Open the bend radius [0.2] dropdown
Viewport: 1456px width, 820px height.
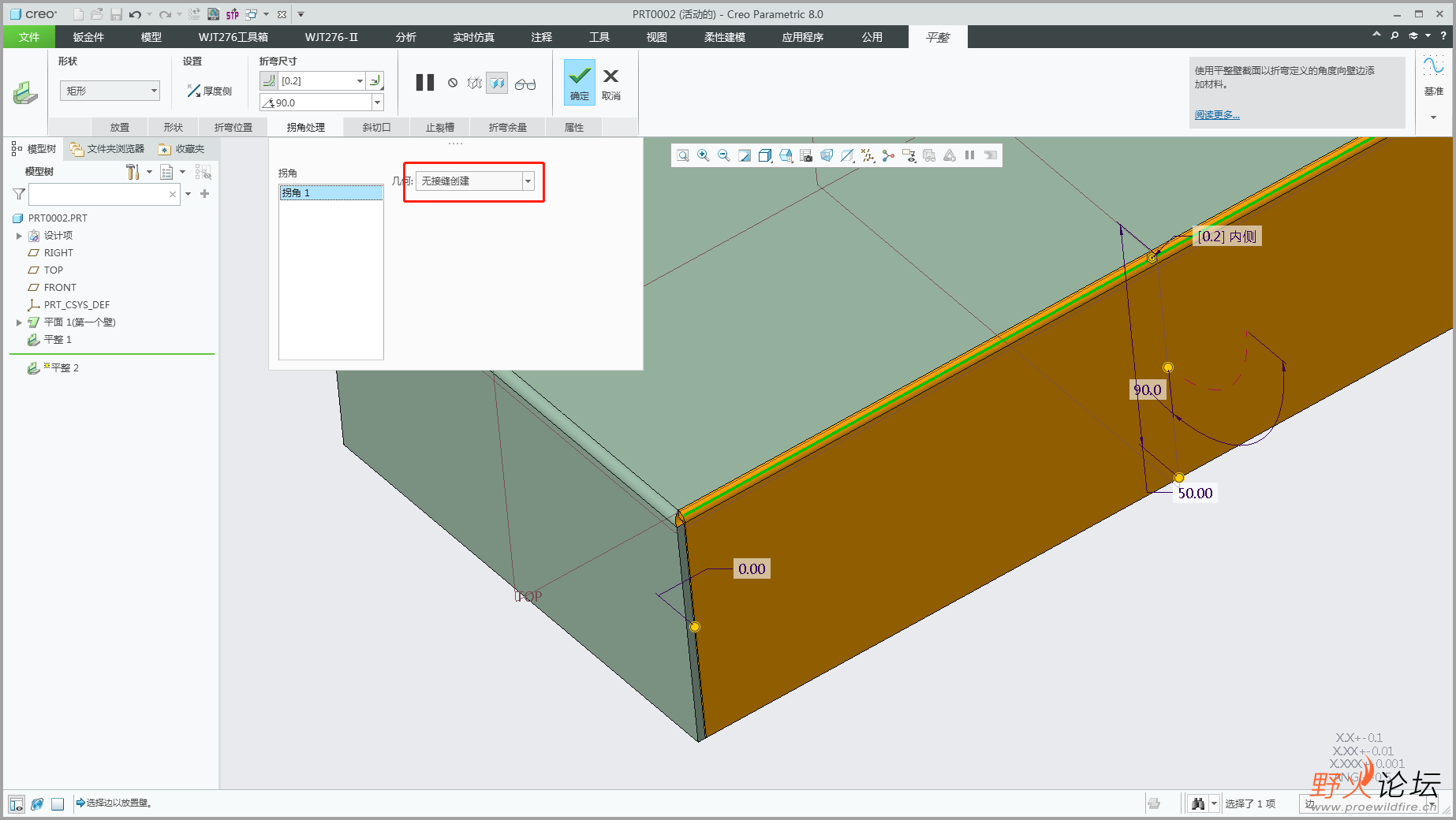[x=360, y=80]
